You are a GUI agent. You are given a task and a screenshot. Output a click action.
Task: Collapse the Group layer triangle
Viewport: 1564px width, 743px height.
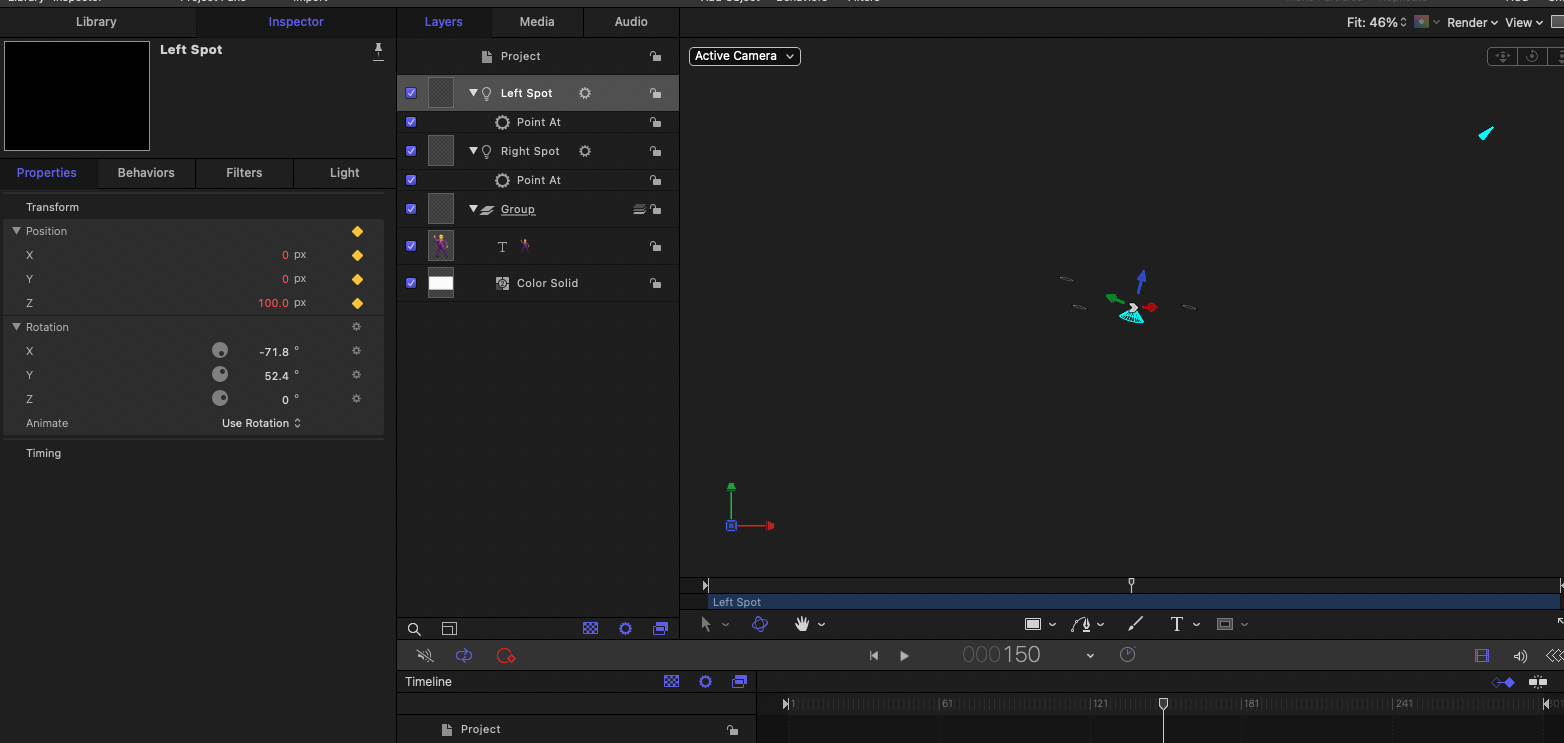coord(474,209)
